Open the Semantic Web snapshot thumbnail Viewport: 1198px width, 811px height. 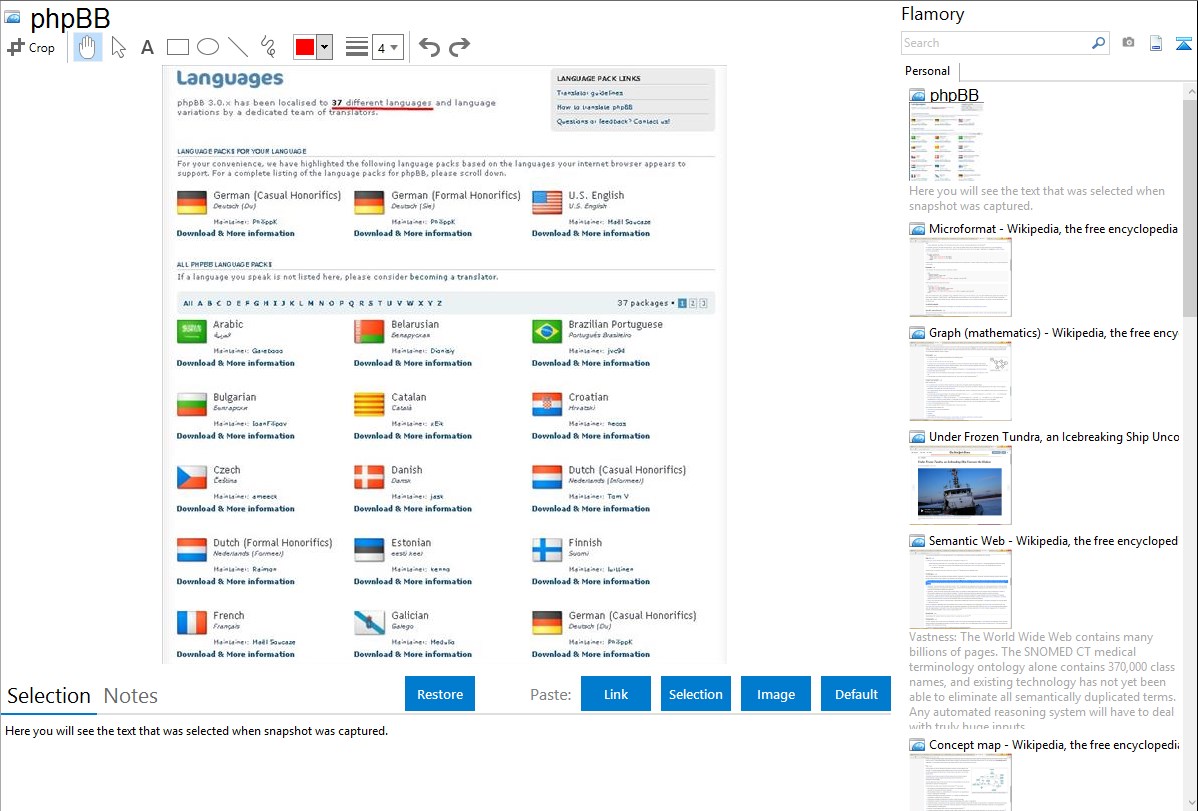tap(960, 589)
